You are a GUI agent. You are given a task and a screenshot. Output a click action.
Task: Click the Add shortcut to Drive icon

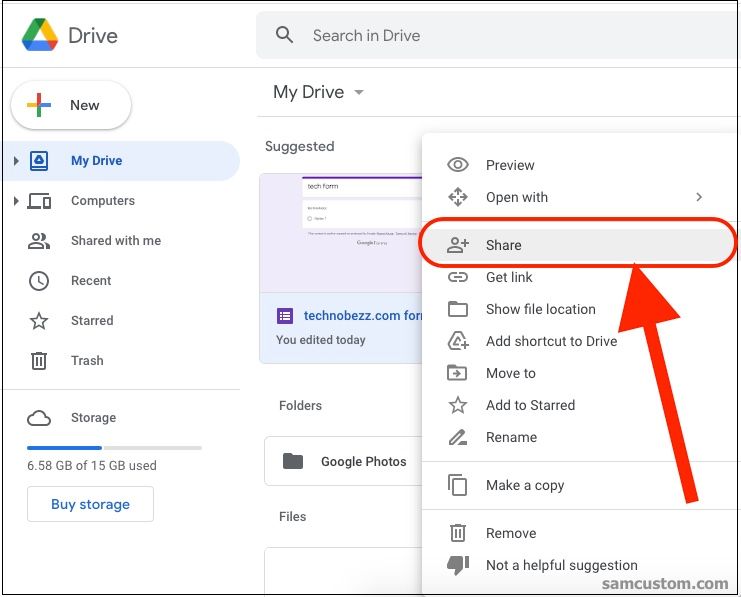pyautogui.click(x=457, y=341)
